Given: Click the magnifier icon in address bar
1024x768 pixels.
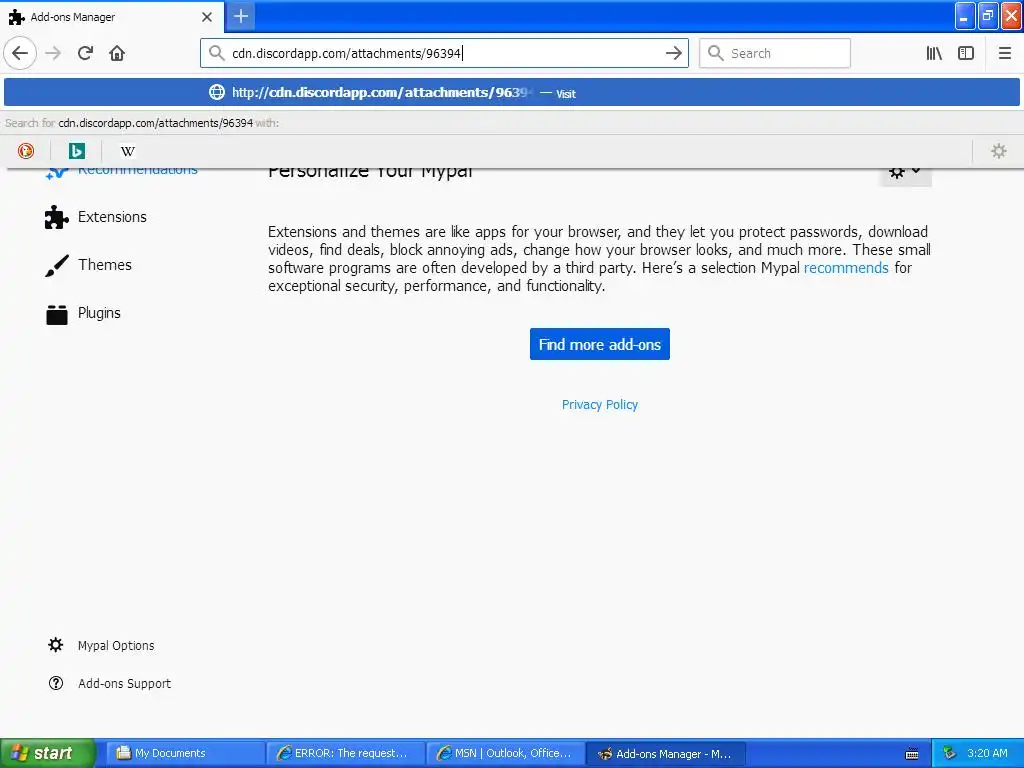Looking at the screenshot, I should [216, 53].
